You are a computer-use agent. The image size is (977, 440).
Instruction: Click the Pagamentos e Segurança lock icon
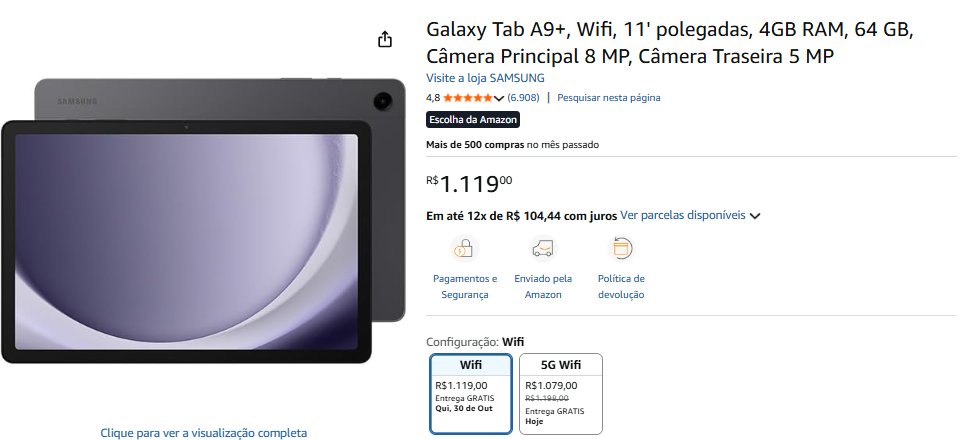tap(464, 249)
